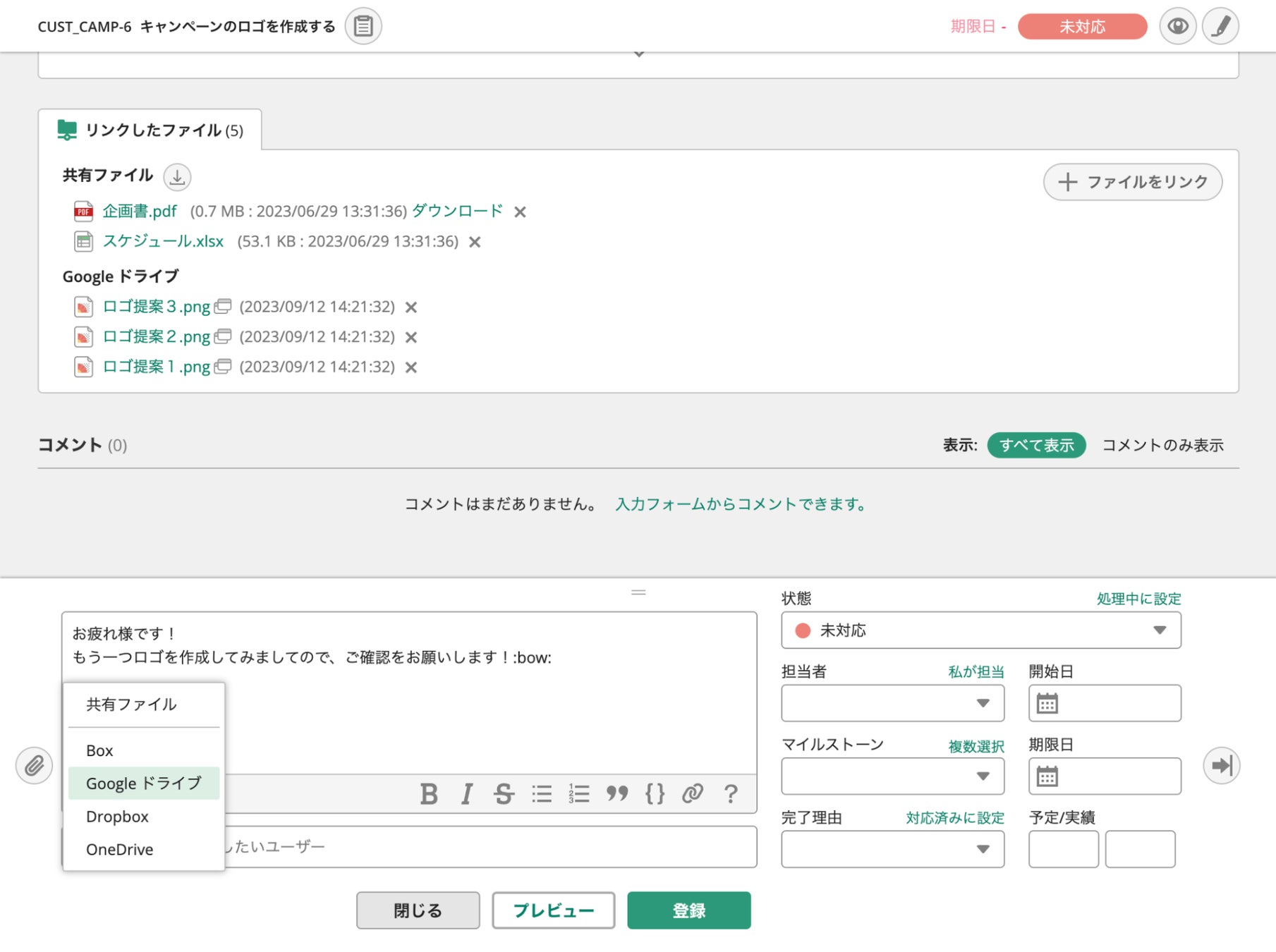
Task: Insert code block braces in comment
Action: [x=655, y=794]
